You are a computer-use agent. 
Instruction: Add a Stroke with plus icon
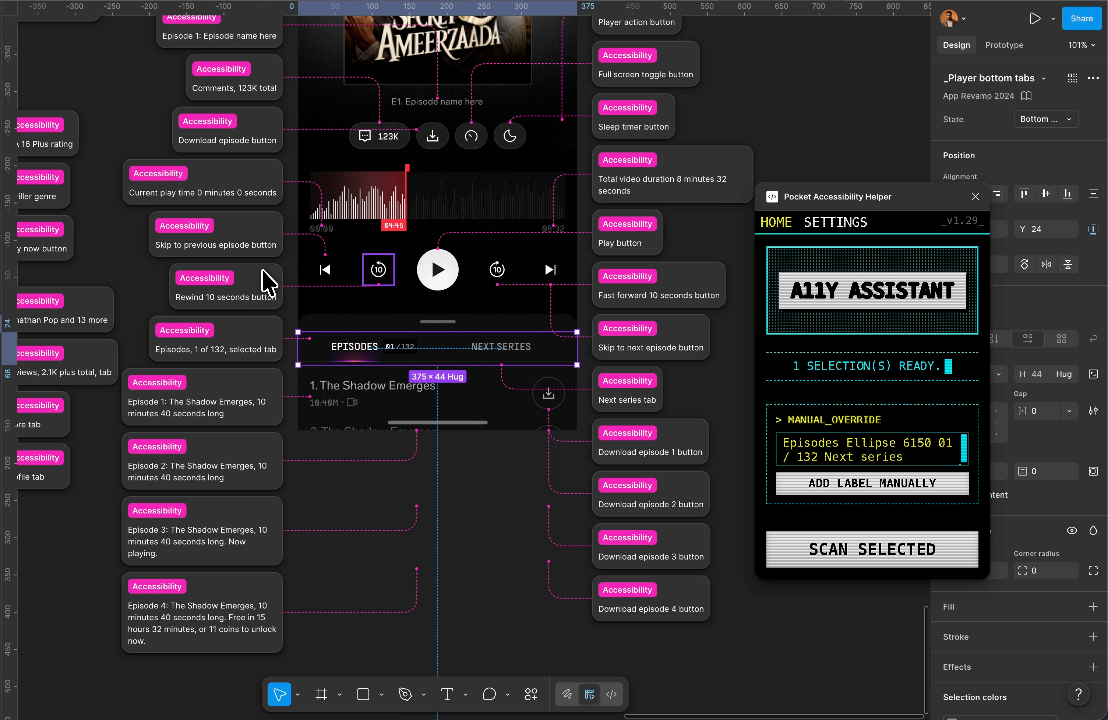(1093, 637)
